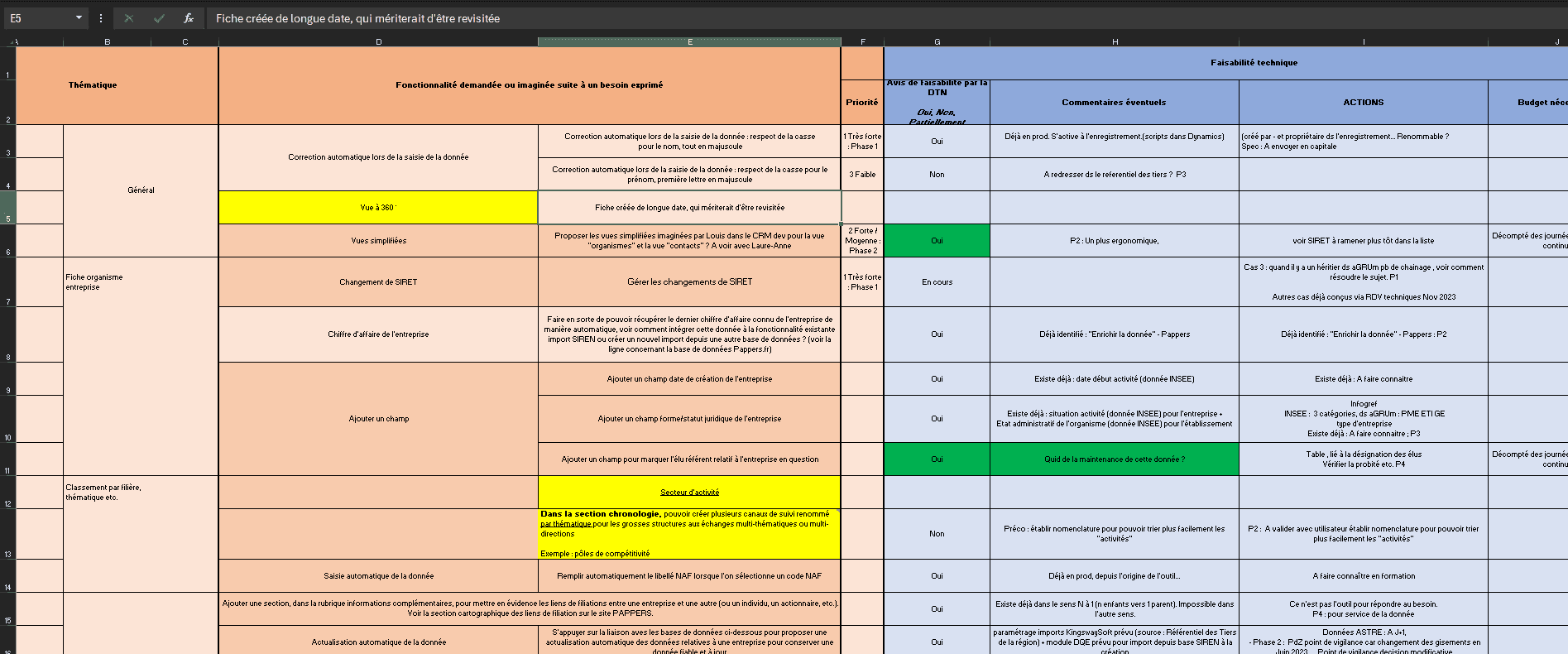Select the "Ajouter un champ" merged cell

click(x=378, y=419)
